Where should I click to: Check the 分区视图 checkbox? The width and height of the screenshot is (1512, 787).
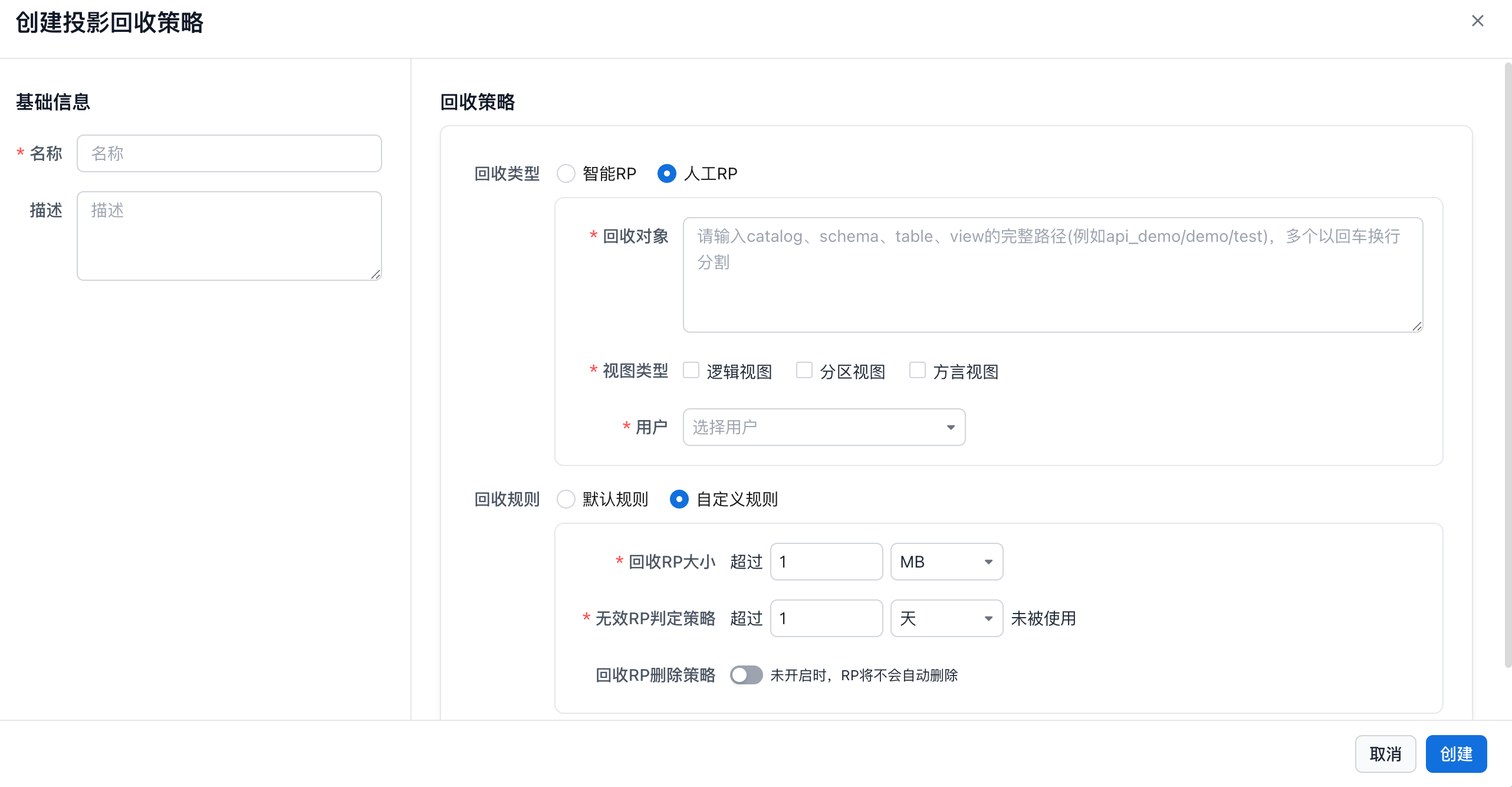pos(804,370)
